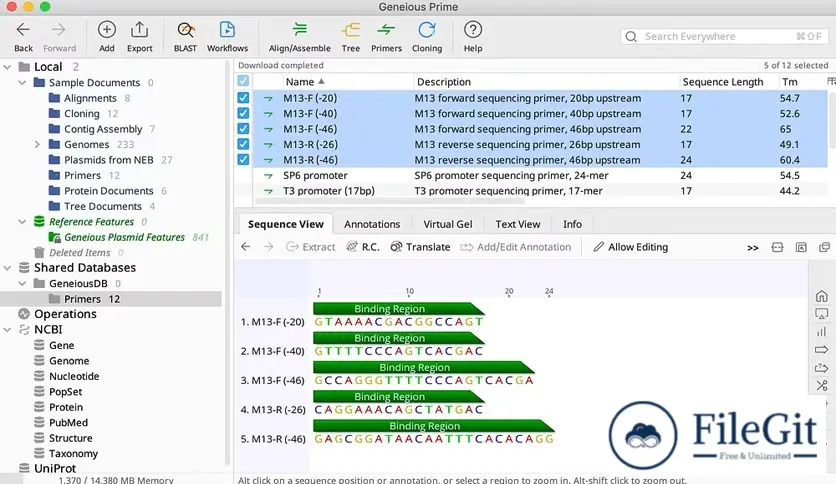Click the column chooser icon in table header

click(x=831, y=81)
